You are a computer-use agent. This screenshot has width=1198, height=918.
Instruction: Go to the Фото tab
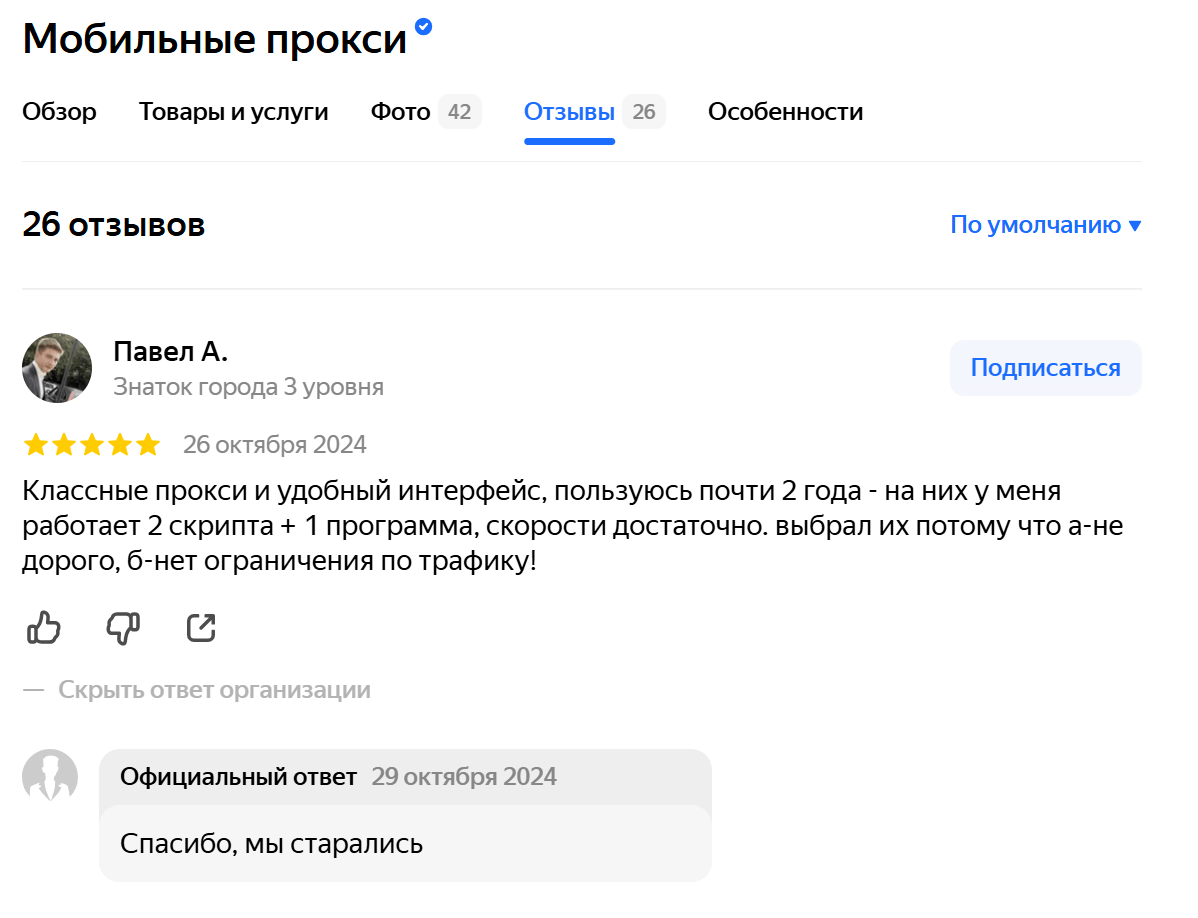pos(400,112)
